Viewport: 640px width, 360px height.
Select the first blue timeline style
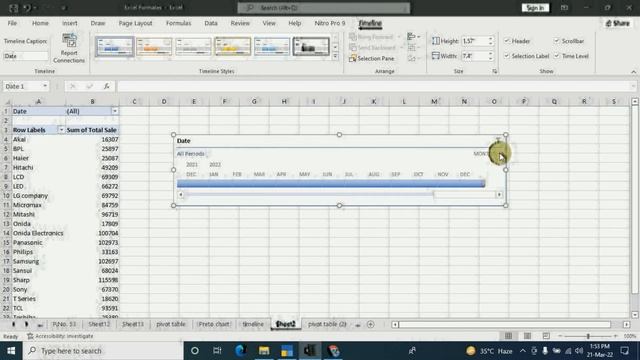[x=114, y=46]
